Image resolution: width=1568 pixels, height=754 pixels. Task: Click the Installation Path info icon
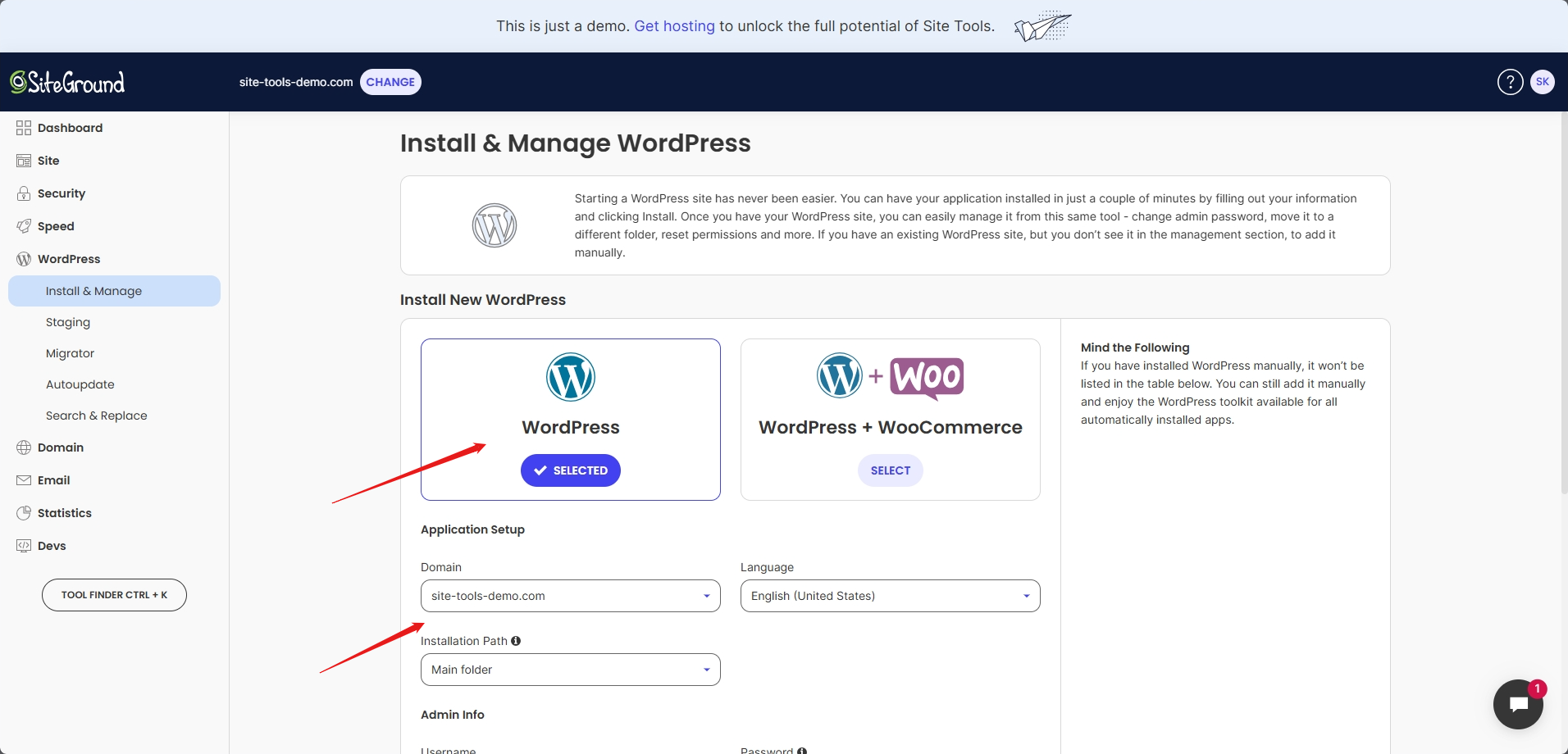516,641
